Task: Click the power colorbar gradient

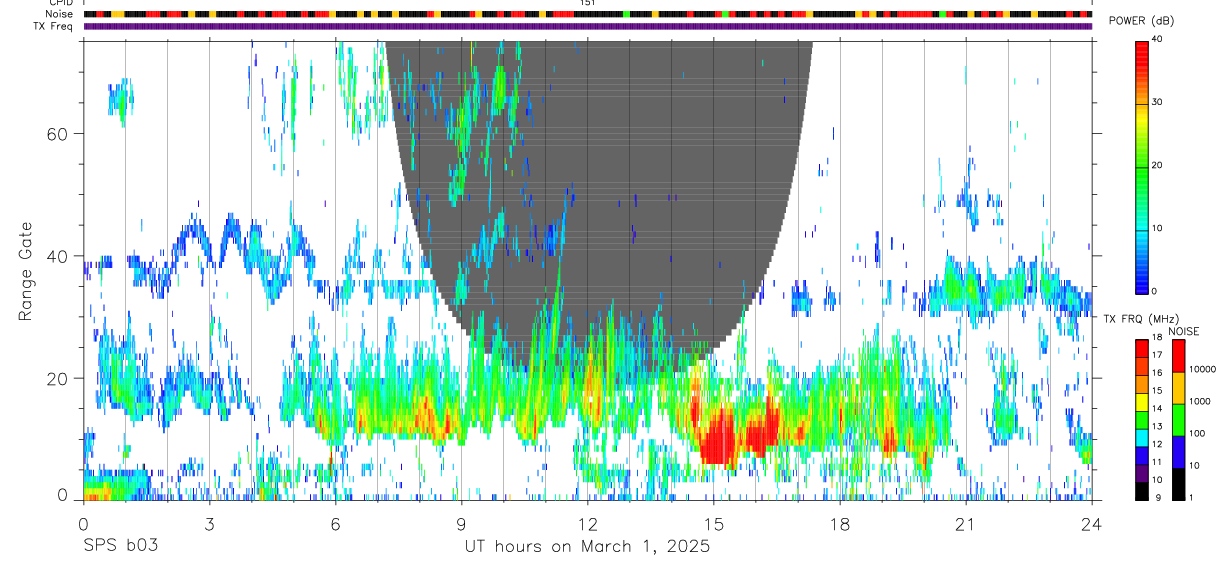Action: coord(1142,166)
